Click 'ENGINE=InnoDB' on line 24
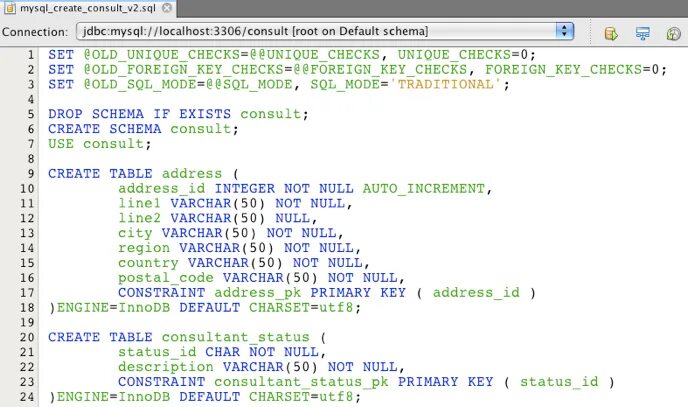Screen dimensions: 688x407 click(114, 397)
